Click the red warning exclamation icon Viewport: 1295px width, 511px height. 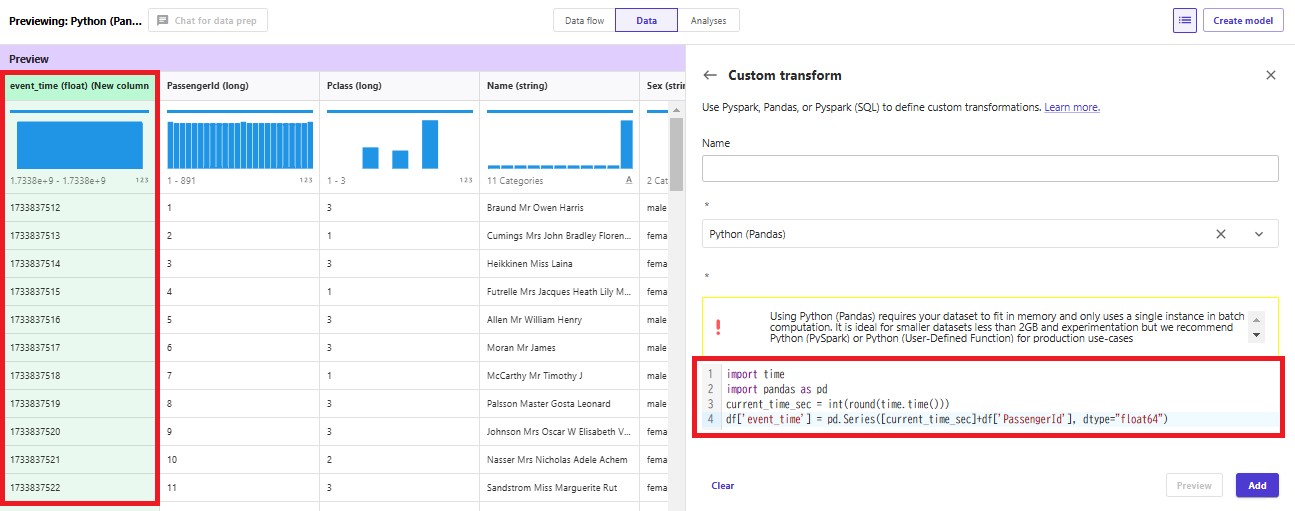(718, 327)
